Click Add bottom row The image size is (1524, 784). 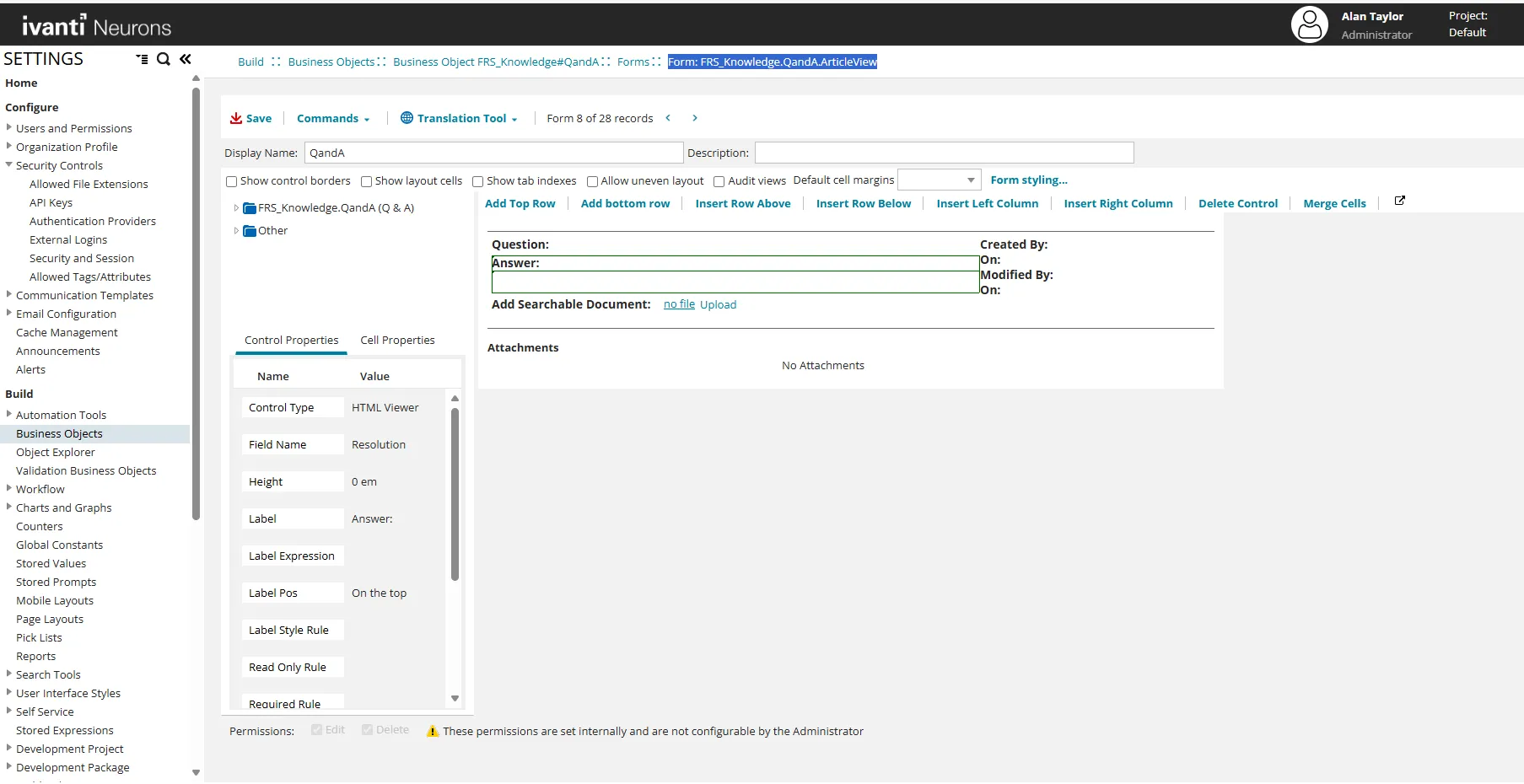625,204
